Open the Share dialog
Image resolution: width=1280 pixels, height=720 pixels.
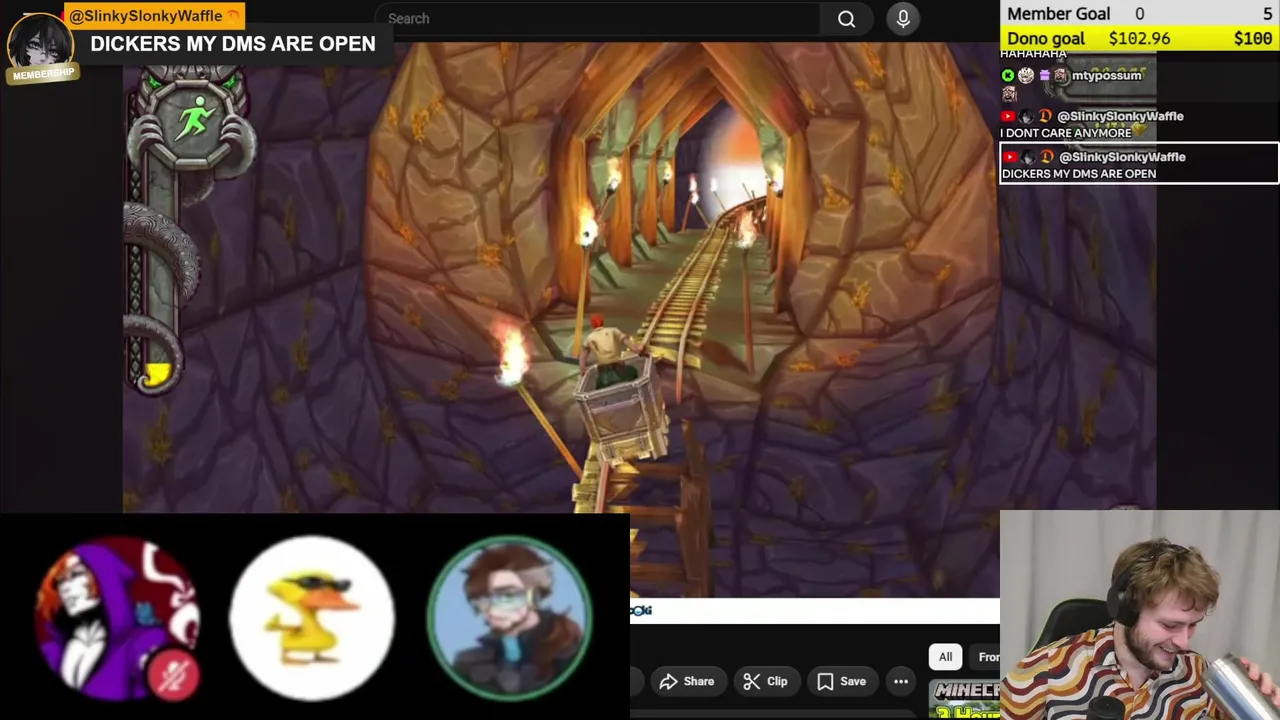(x=686, y=681)
